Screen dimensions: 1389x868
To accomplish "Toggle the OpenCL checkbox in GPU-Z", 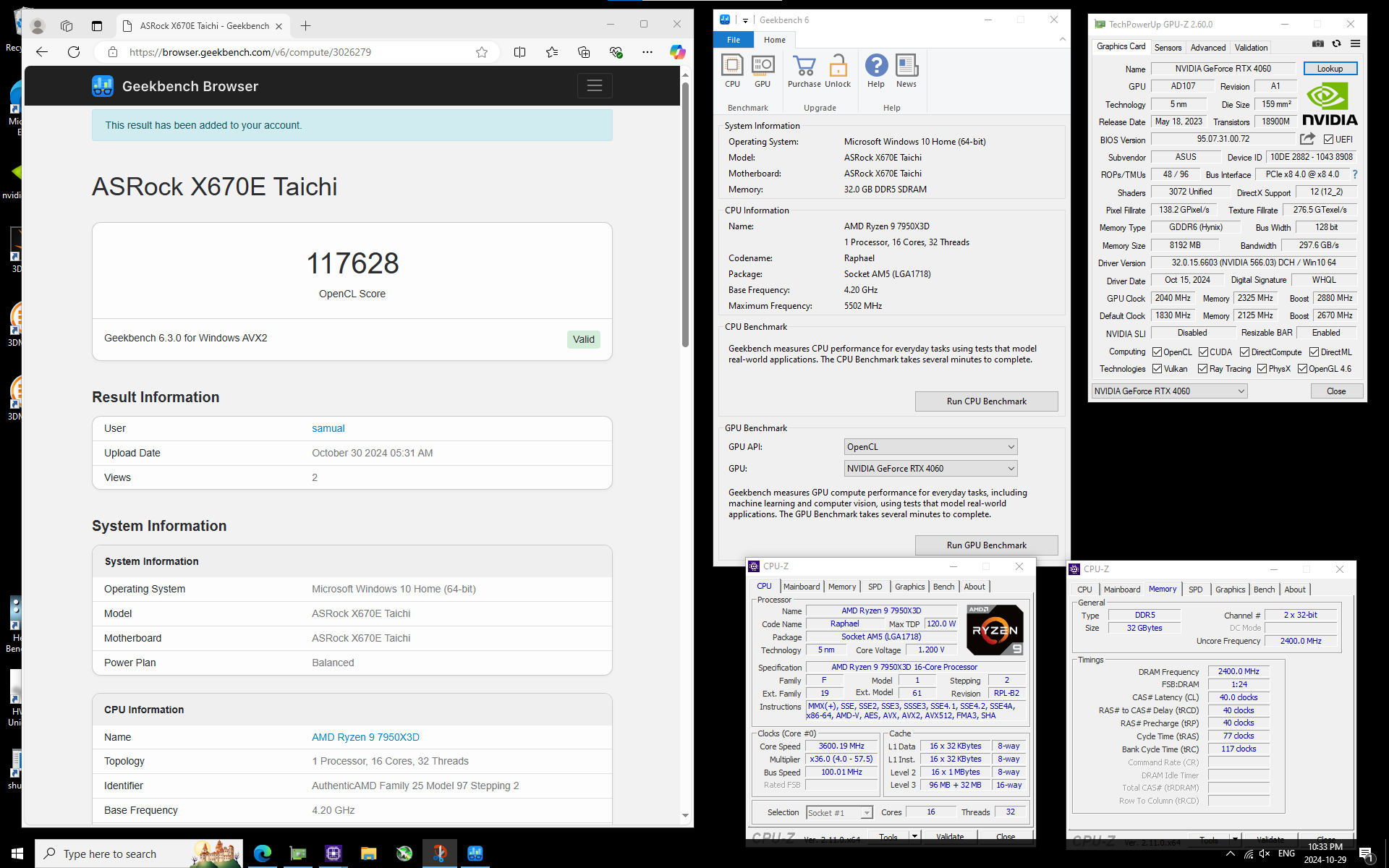I will click(x=1157, y=352).
